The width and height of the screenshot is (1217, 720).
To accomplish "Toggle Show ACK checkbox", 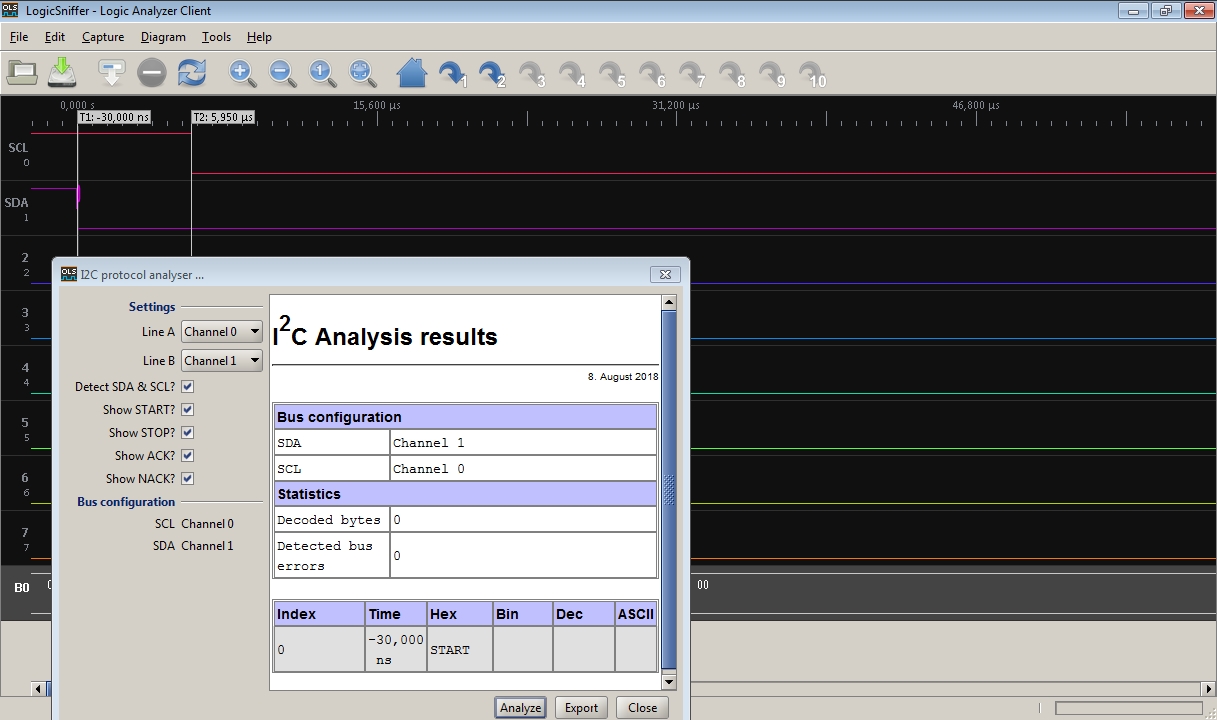I will click(x=188, y=455).
